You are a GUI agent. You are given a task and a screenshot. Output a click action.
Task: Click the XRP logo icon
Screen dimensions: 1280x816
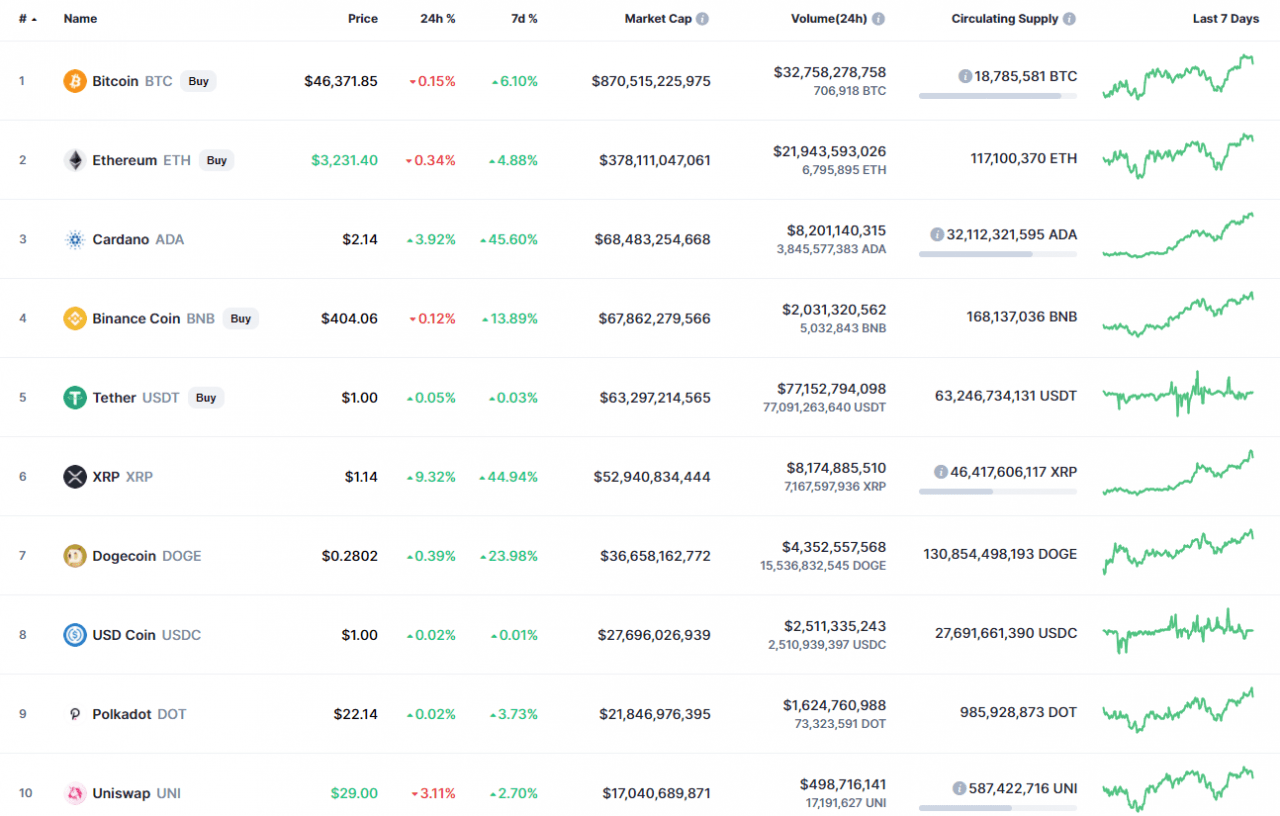click(75, 476)
